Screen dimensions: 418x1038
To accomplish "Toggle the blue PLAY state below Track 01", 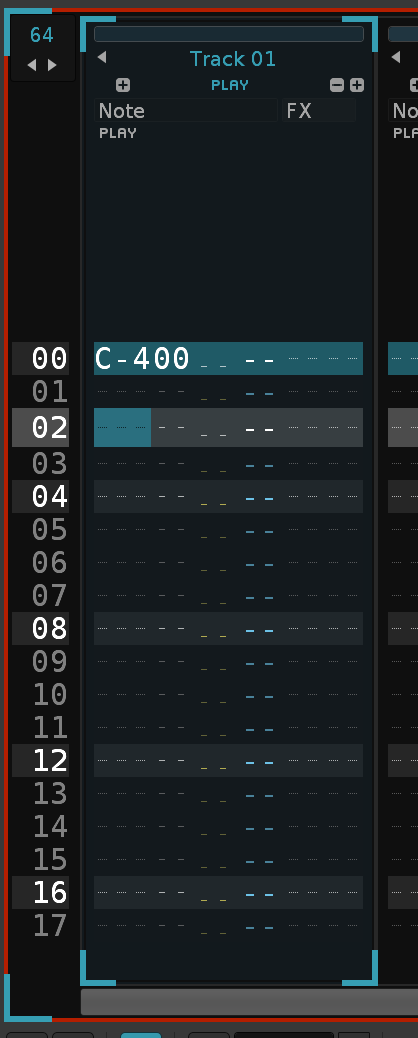I will [230, 85].
